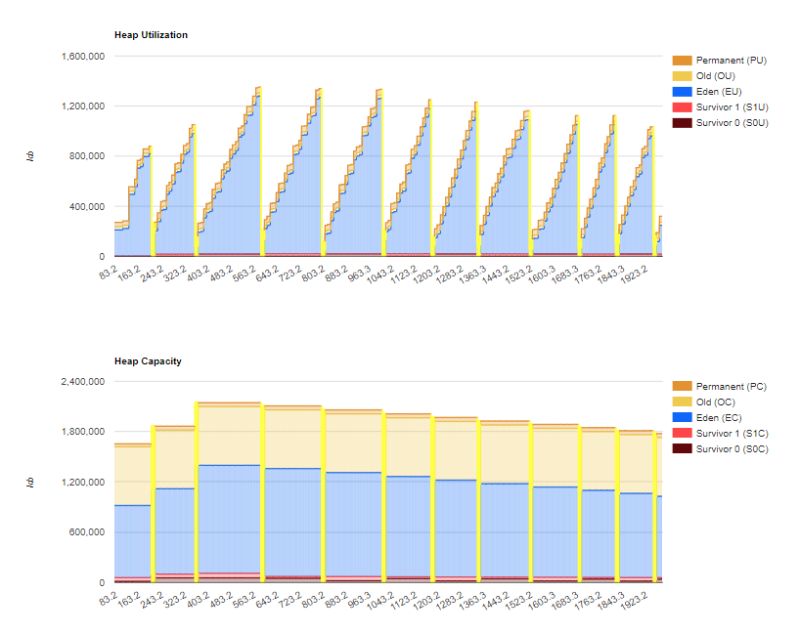Click the Permanent (PU) legend color icon
800x634 pixels.
coord(684,61)
